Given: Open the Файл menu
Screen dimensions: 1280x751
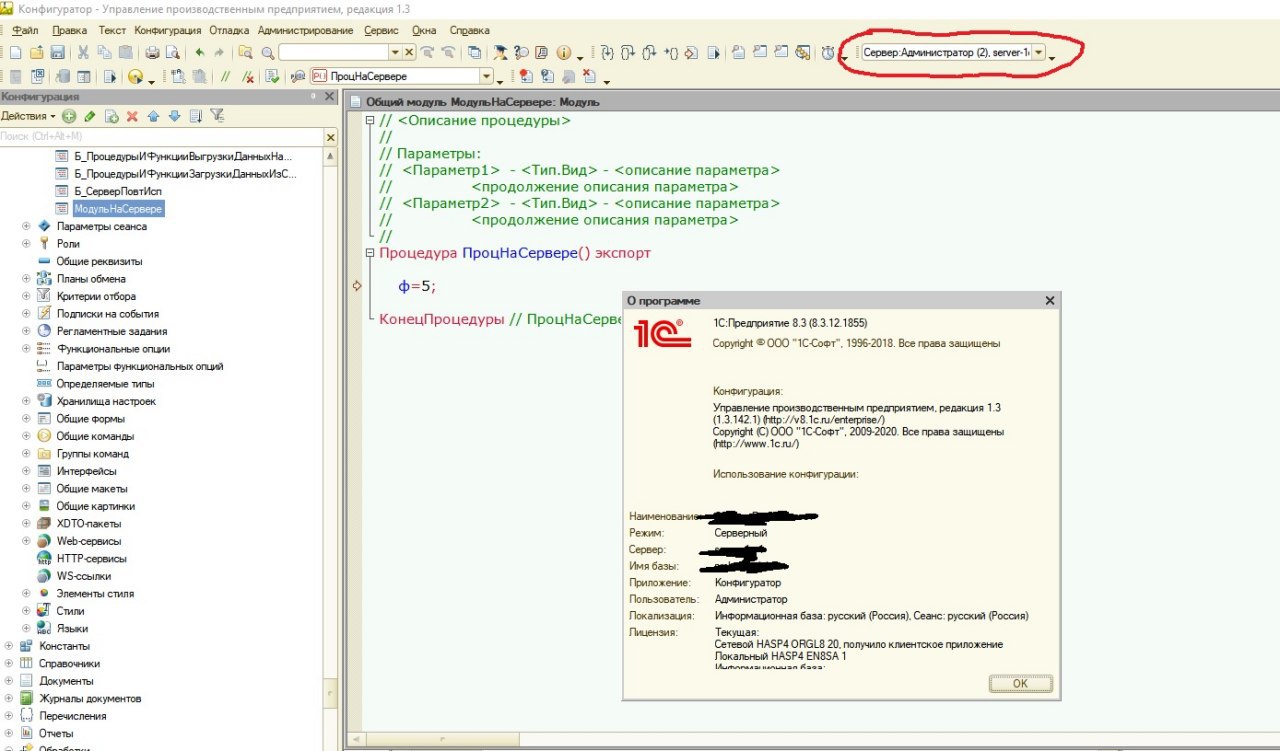Looking at the screenshot, I should click(26, 30).
